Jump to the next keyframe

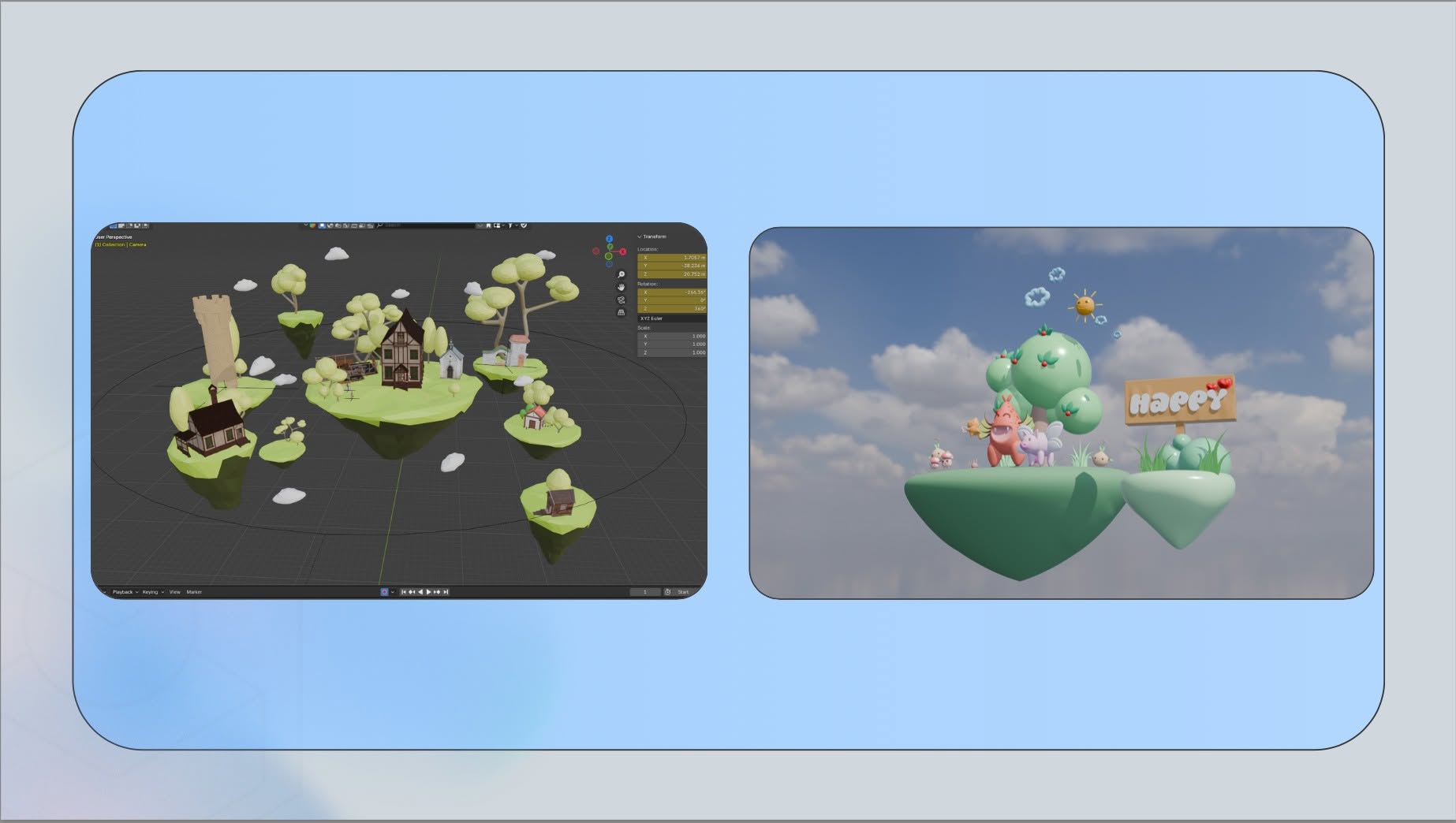click(x=437, y=592)
